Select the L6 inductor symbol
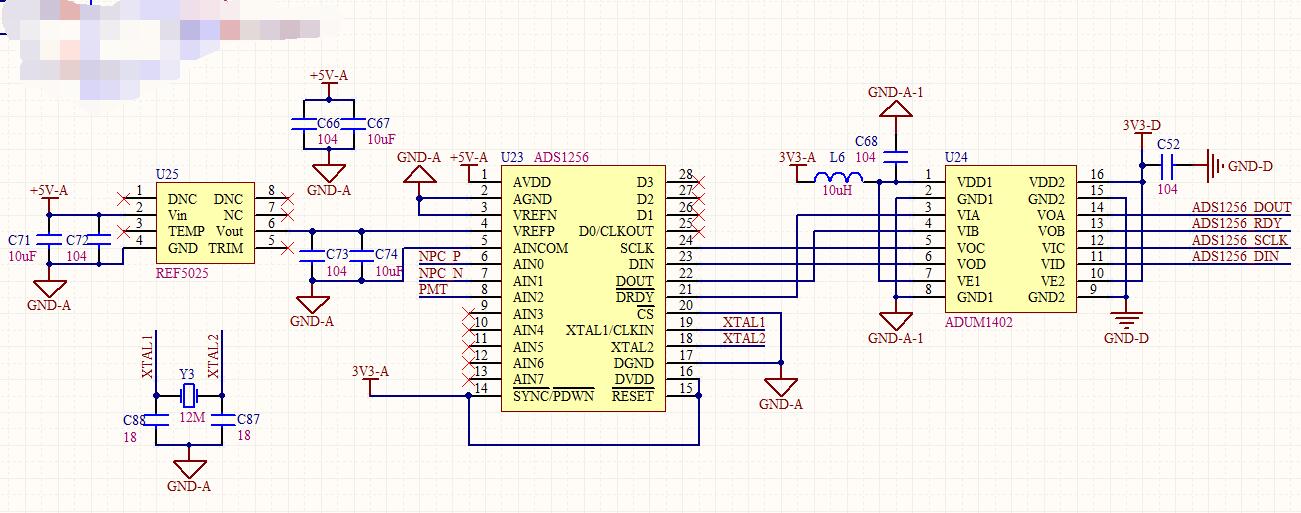Screen dimensions: 1301x513 839,176
